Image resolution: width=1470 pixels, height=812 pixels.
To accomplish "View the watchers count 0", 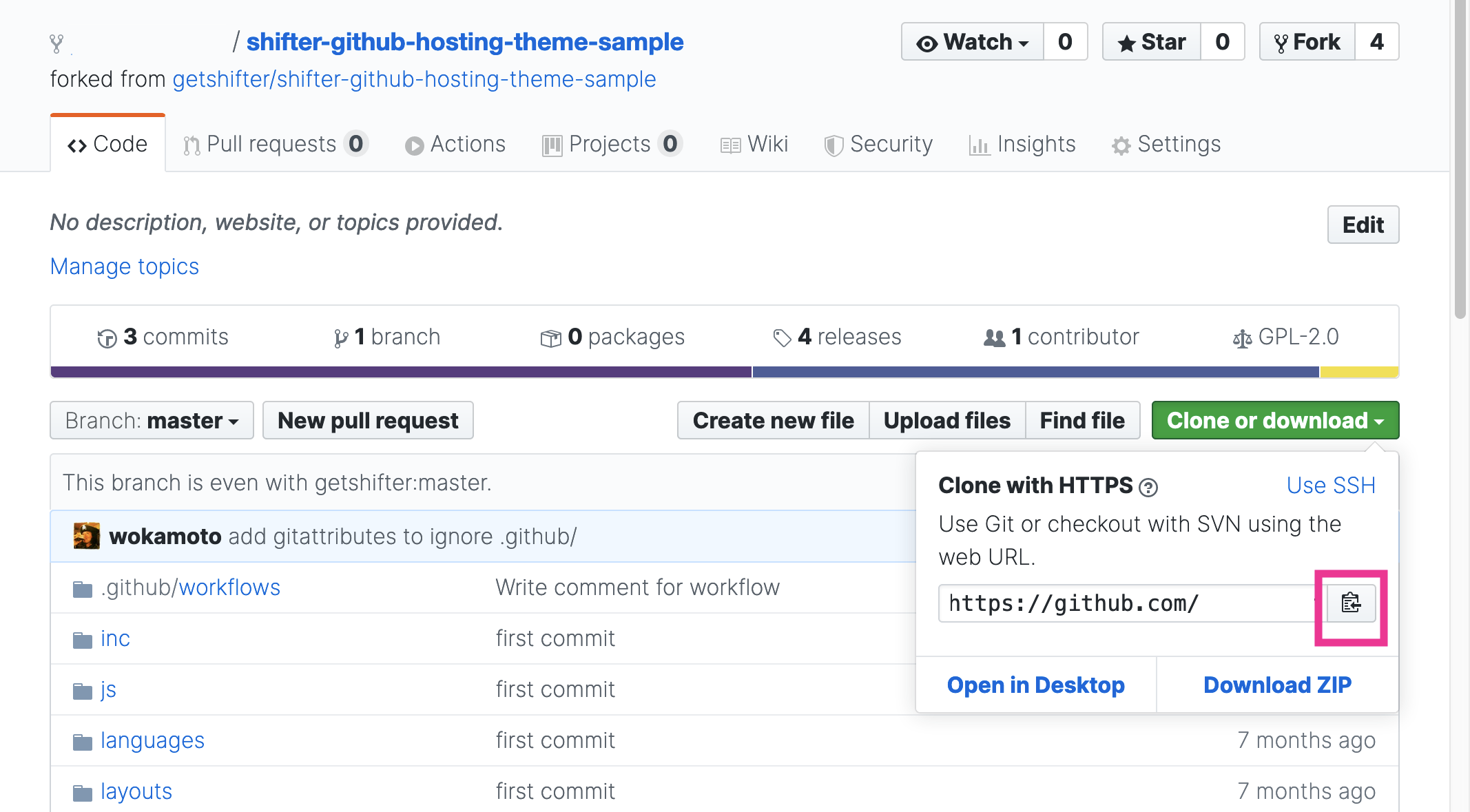I will (1066, 42).
